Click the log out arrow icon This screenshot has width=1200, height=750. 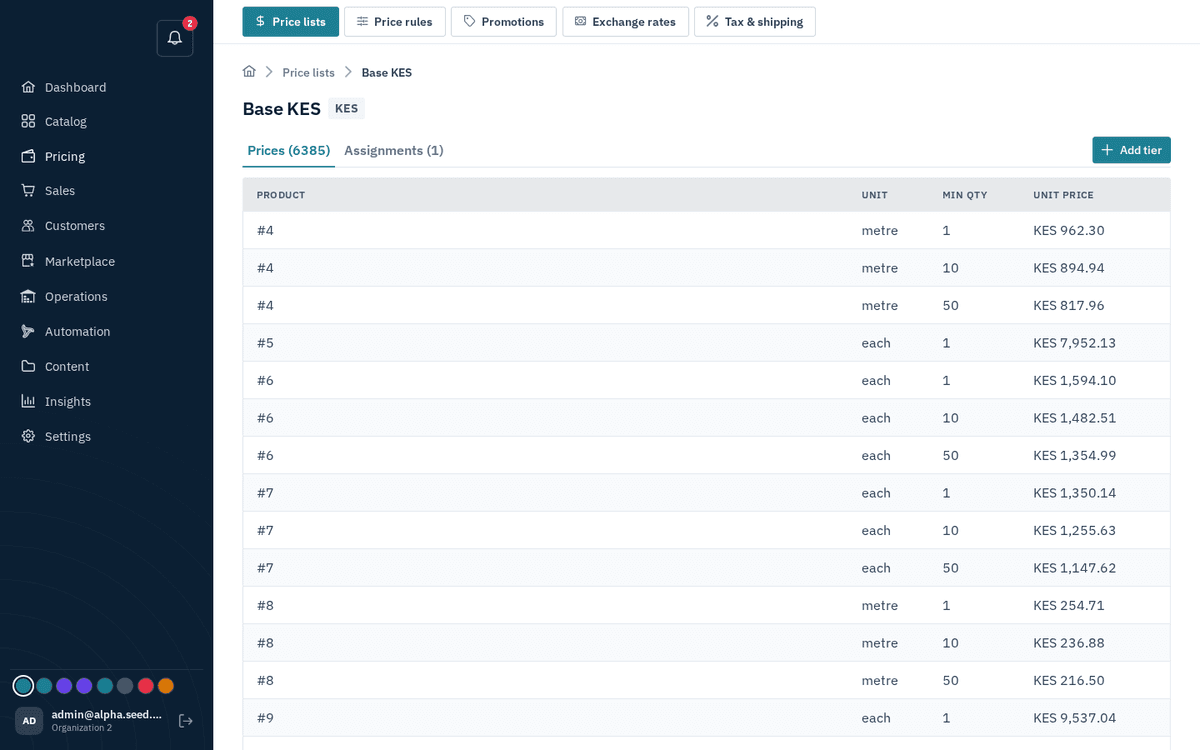[x=185, y=721]
